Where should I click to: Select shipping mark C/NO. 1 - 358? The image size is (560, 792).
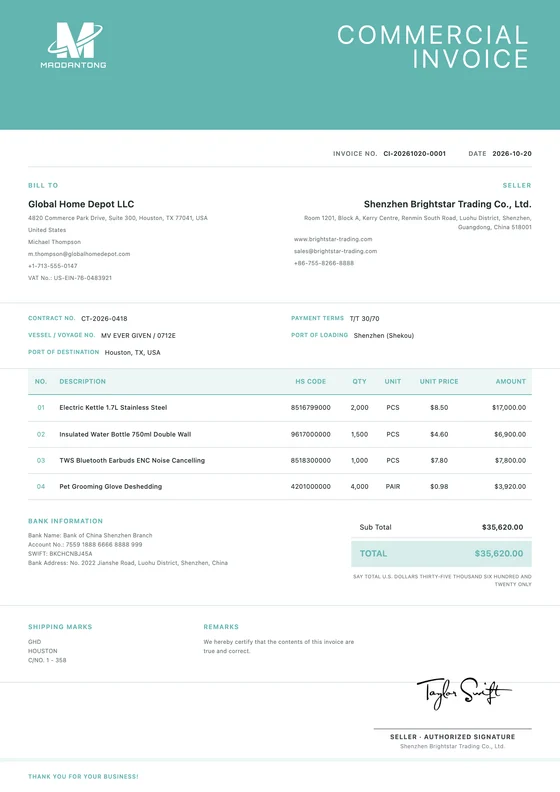point(47,661)
